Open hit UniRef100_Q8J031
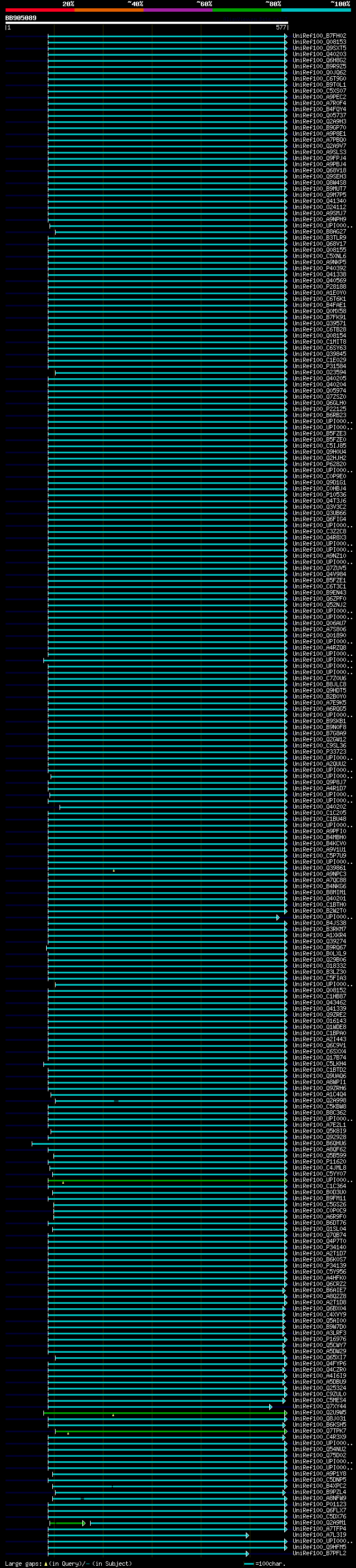The image size is (356, 1568). pos(319,1418)
